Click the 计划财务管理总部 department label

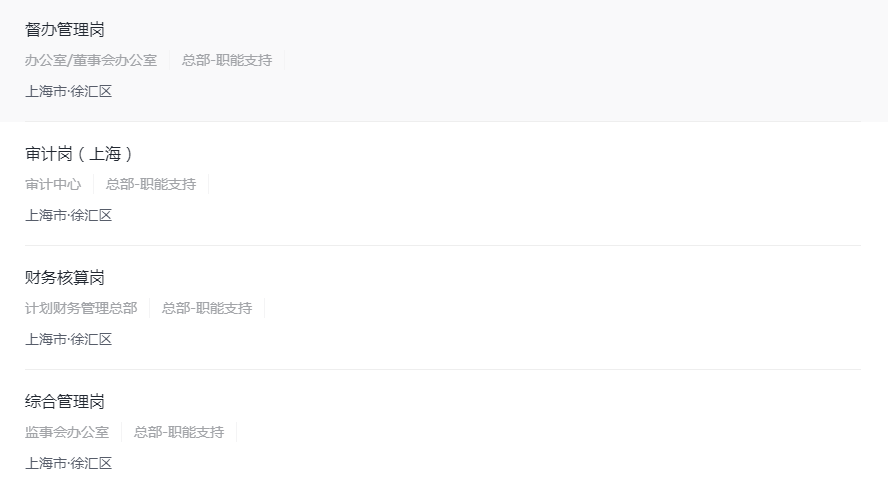click(81, 308)
